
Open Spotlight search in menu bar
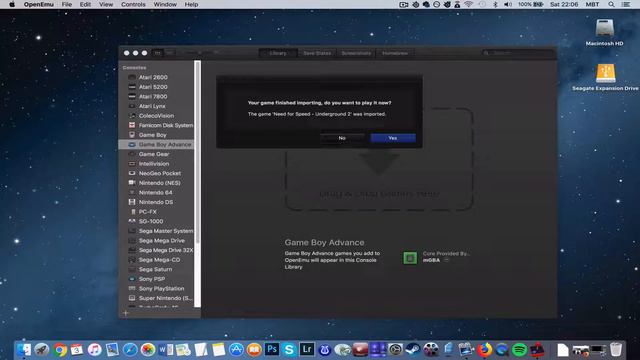pos(611,4)
